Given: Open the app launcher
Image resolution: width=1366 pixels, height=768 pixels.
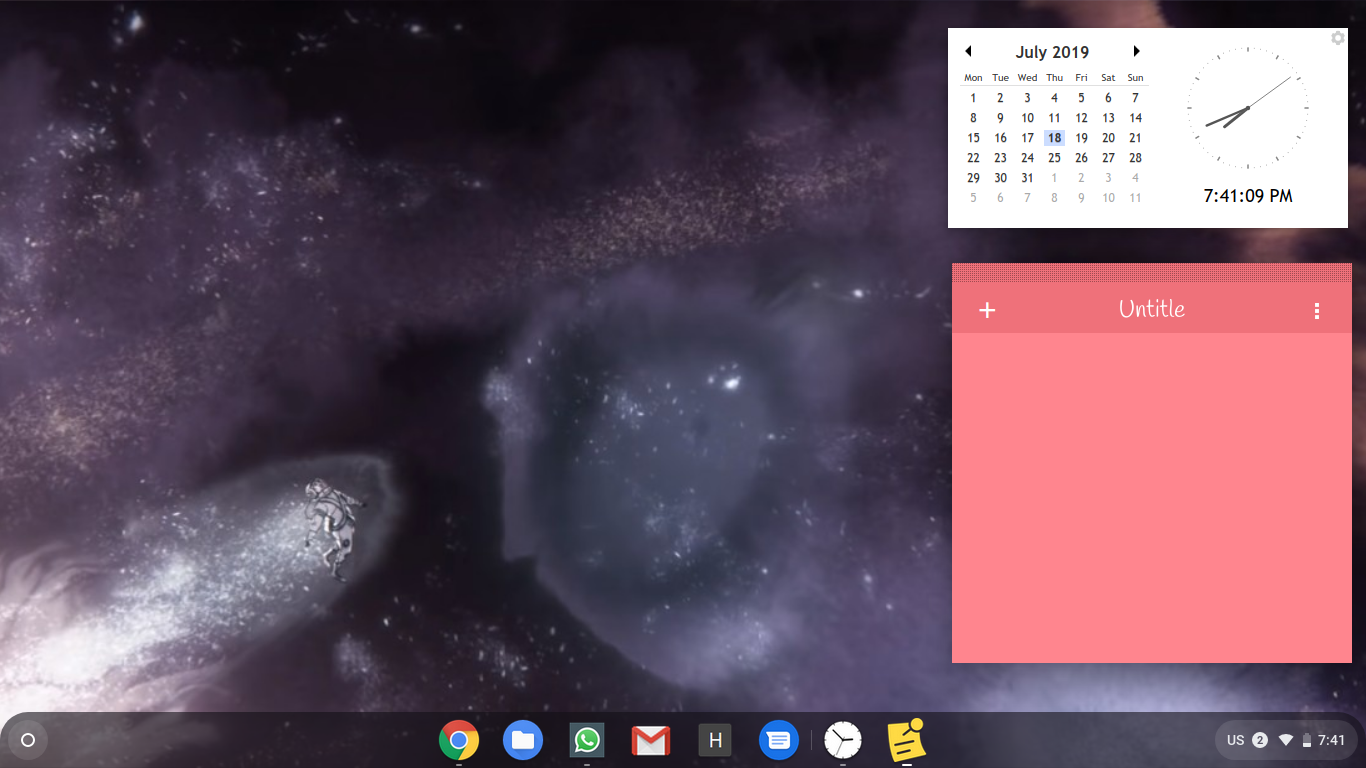Looking at the screenshot, I should (27, 740).
